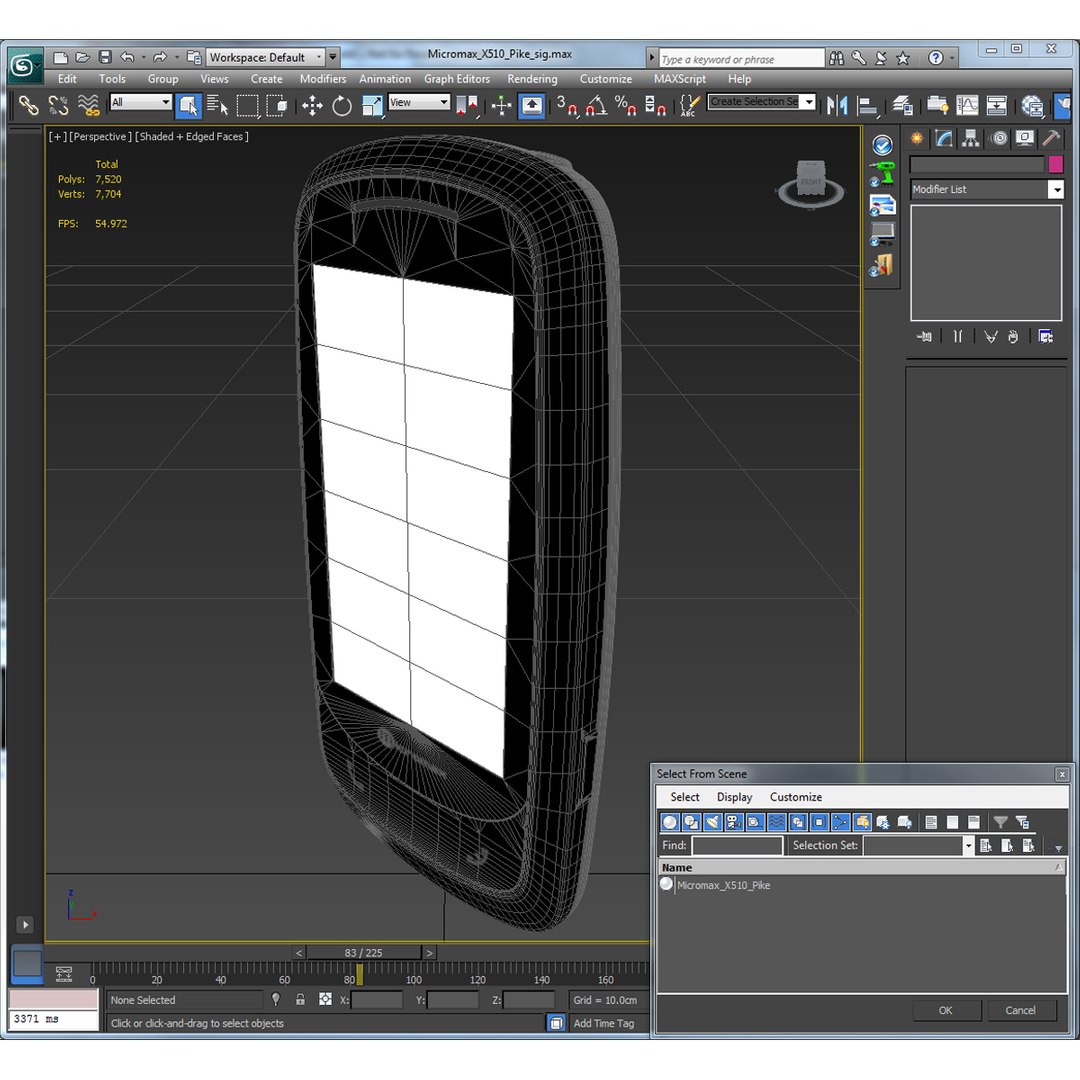This screenshot has height=1080, width=1080.
Task: Click OK in Select From Scene dialog
Action: coord(946,1010)
